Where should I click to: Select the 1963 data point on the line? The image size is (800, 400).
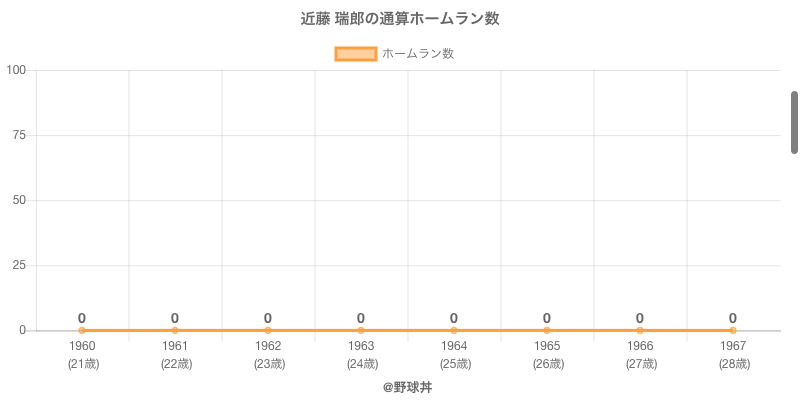(361, 330)
